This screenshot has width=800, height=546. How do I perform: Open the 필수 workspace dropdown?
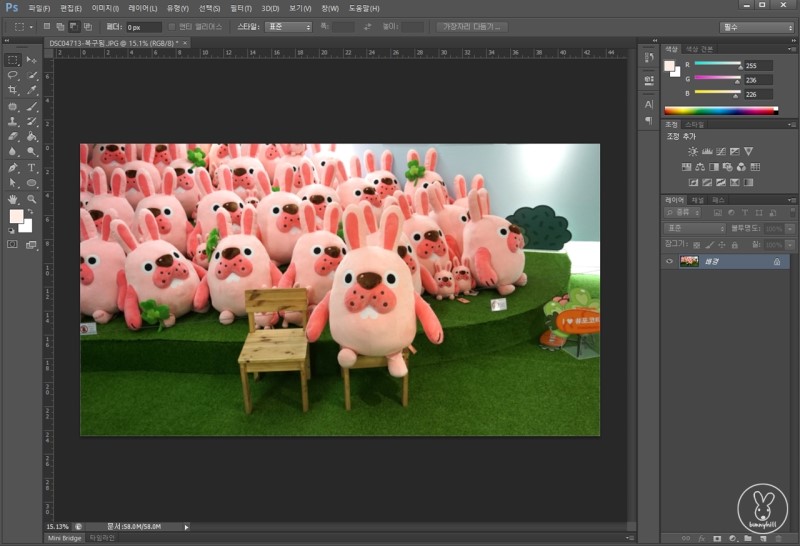point(757,27)
